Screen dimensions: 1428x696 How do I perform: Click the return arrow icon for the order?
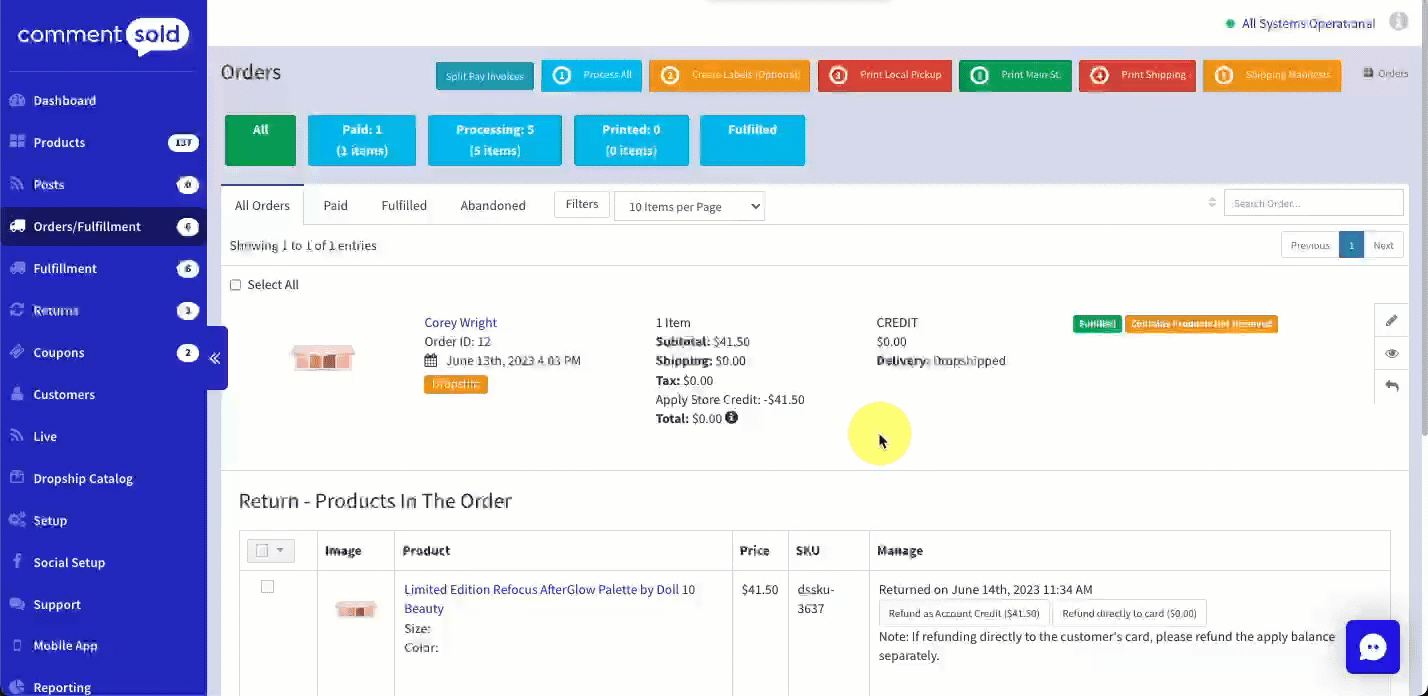click(1391, 386)
